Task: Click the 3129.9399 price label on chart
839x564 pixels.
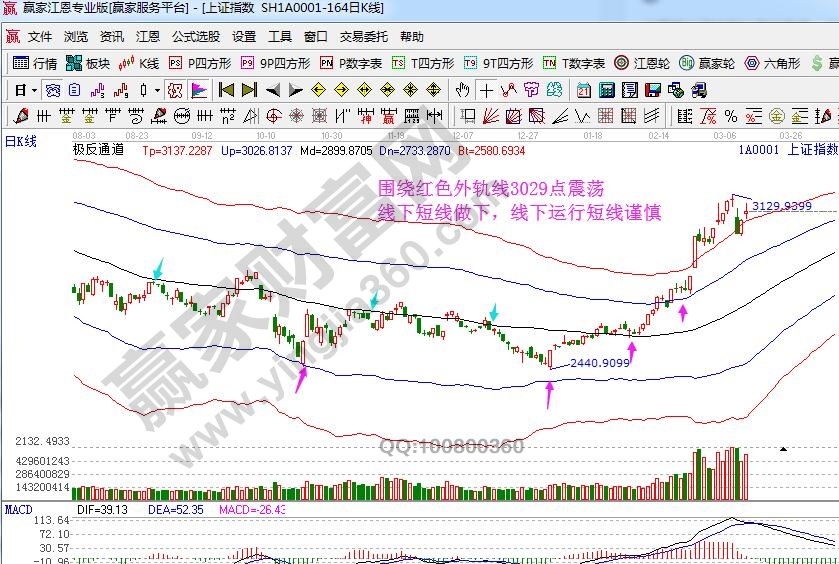Action: click(781, 206)
